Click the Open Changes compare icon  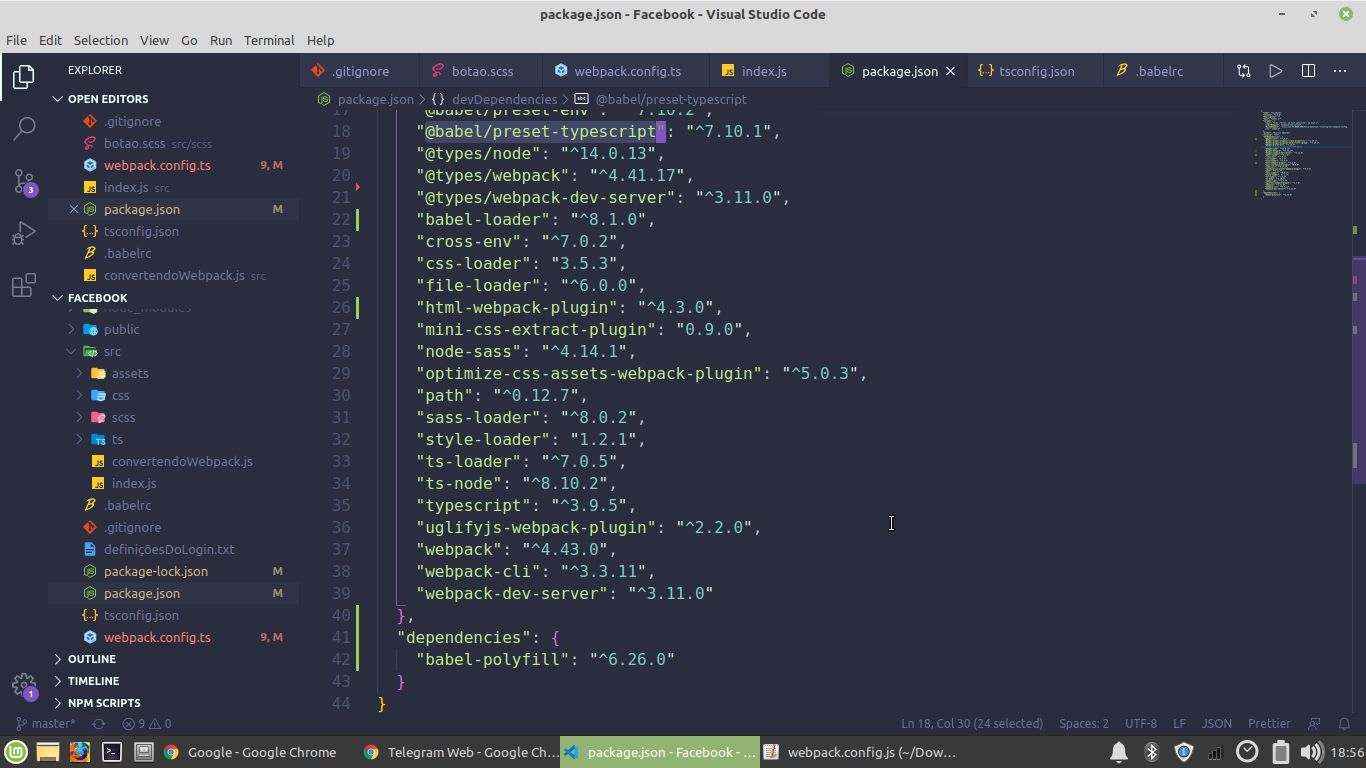1243,71
